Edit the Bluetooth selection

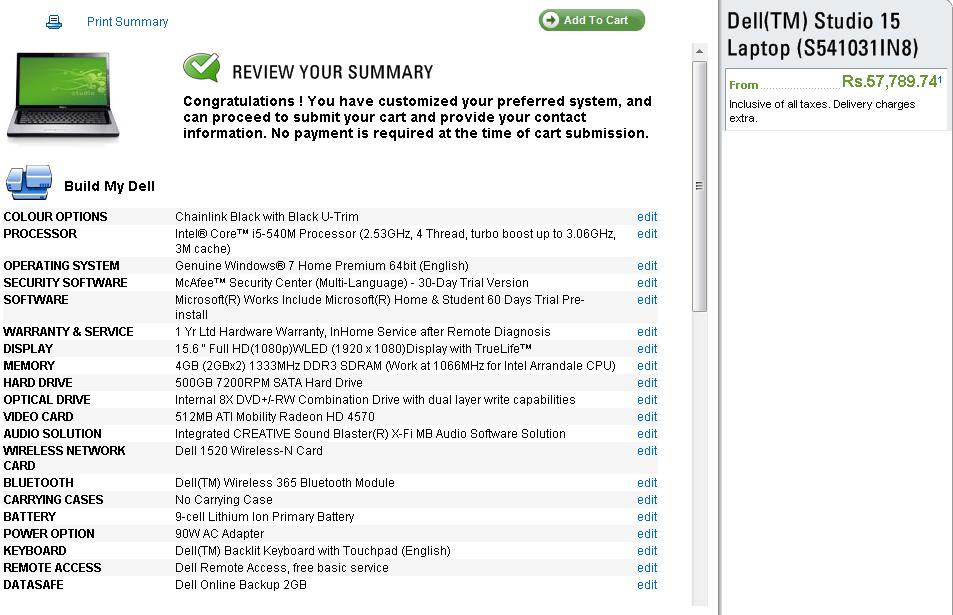click(647, 483)
